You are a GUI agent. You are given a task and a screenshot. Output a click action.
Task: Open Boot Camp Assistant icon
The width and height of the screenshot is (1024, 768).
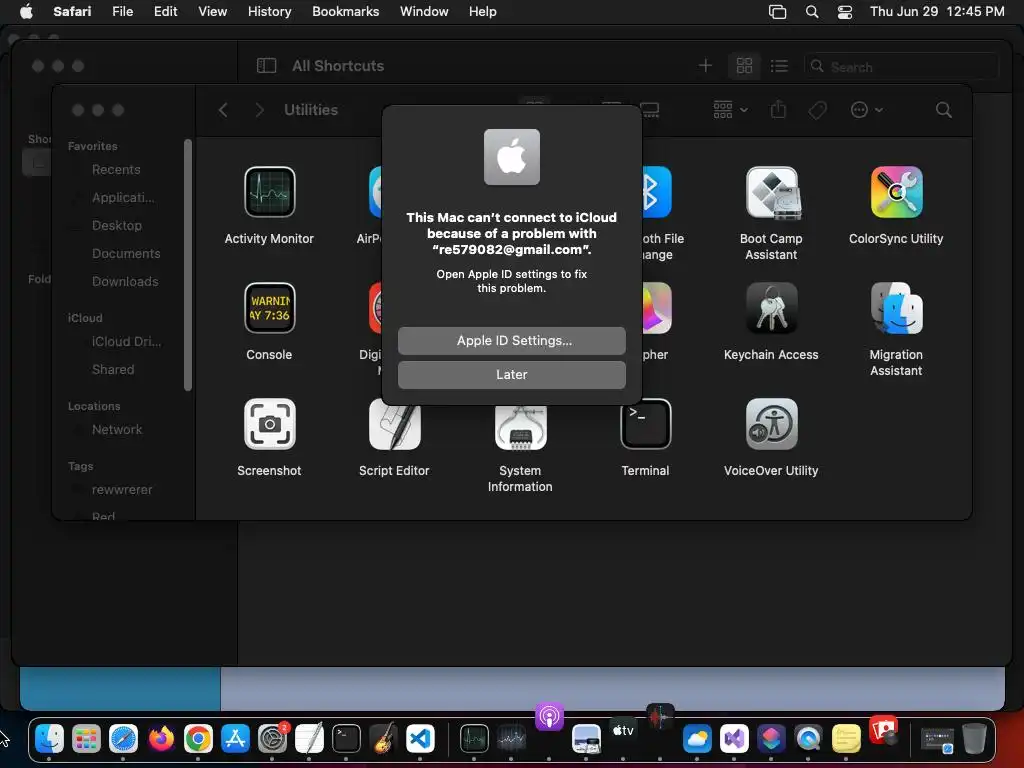[771, 191]
